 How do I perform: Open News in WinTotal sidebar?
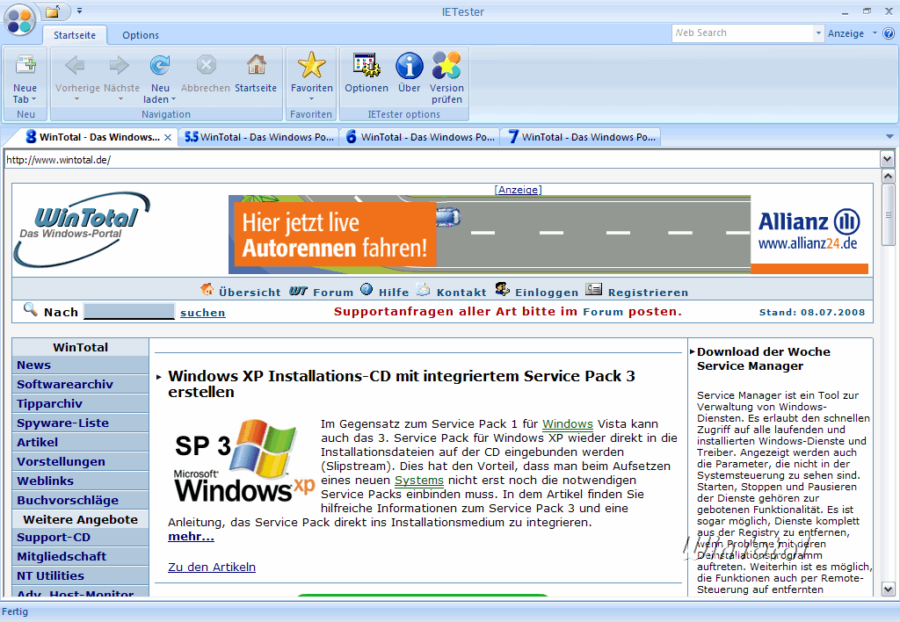point(80,365)
